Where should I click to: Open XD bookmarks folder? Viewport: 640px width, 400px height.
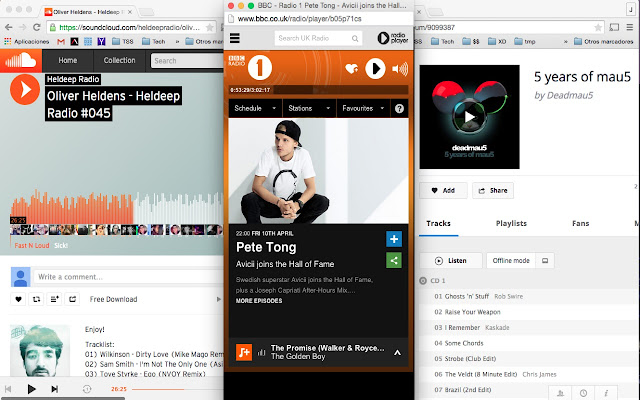(x=497, y=42)
